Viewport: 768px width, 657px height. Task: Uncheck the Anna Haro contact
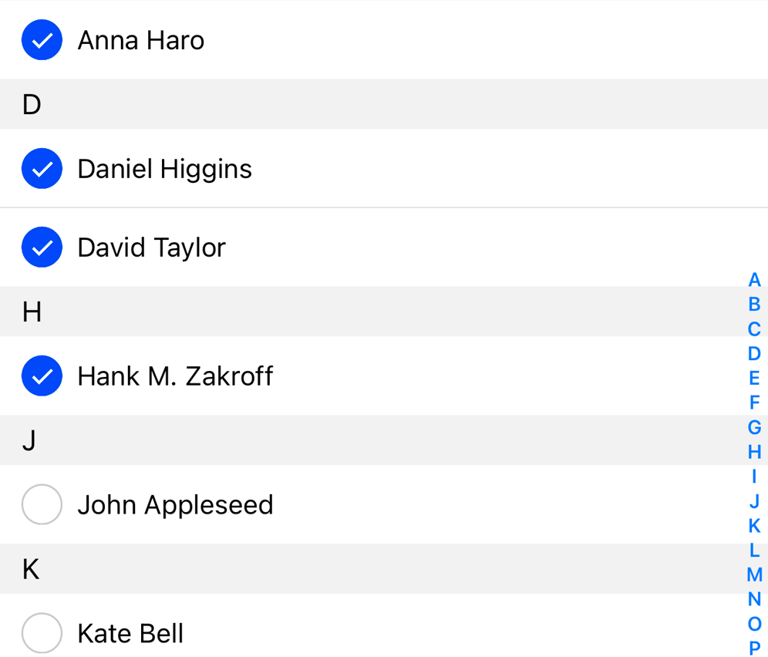(x=42, y=40)
